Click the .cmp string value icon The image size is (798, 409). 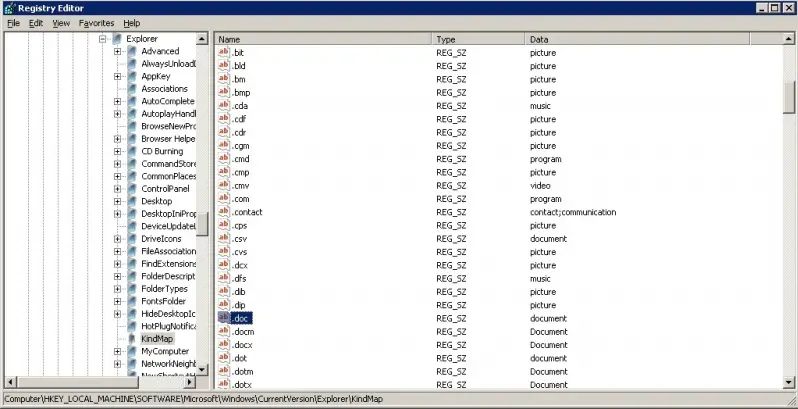pyautogui.click(x=223, y=172)
